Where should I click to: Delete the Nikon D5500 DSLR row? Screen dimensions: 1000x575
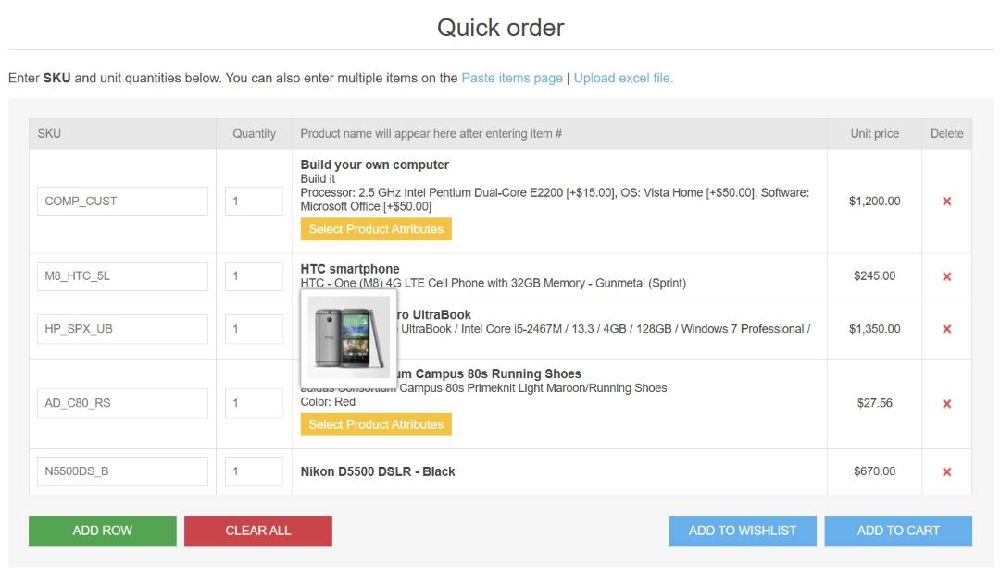(x=946, y=472)
